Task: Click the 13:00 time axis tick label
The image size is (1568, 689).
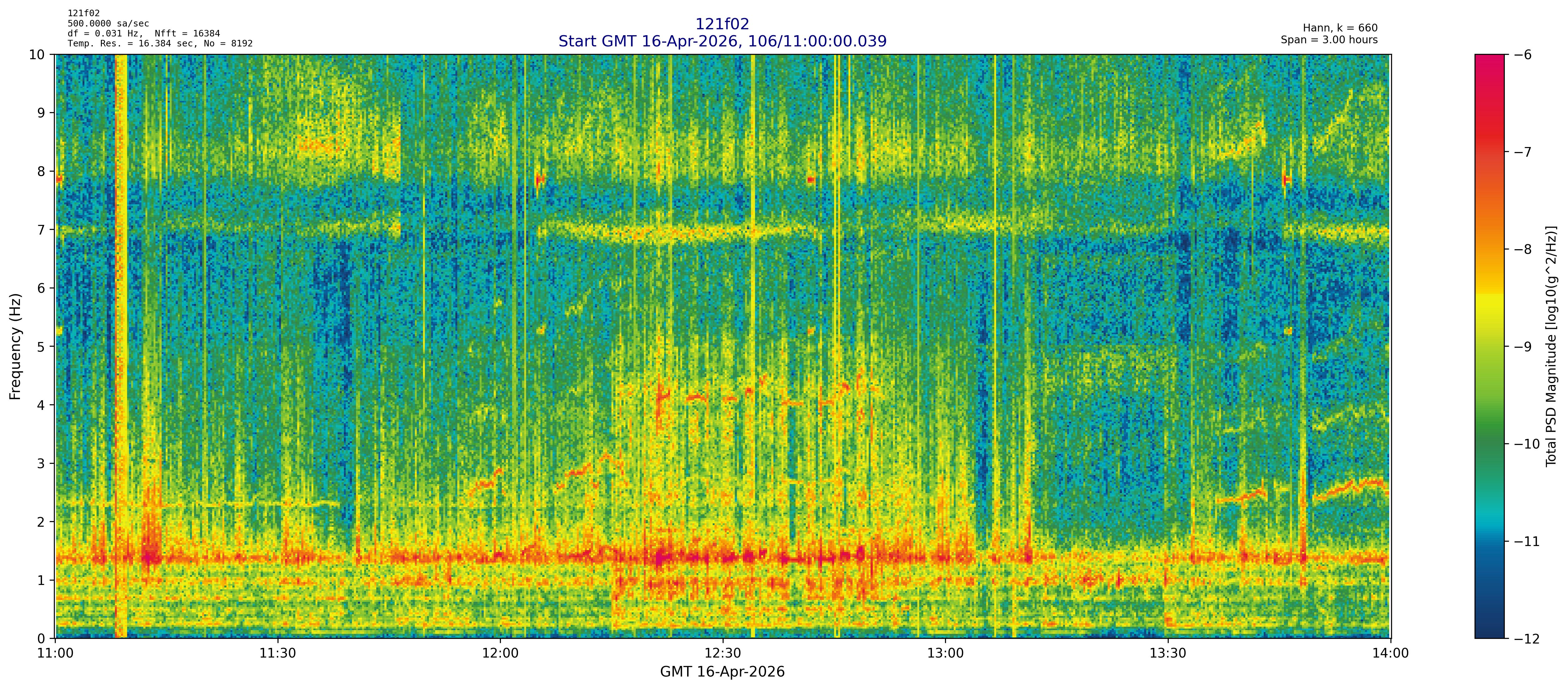Action: click(945, 654)
